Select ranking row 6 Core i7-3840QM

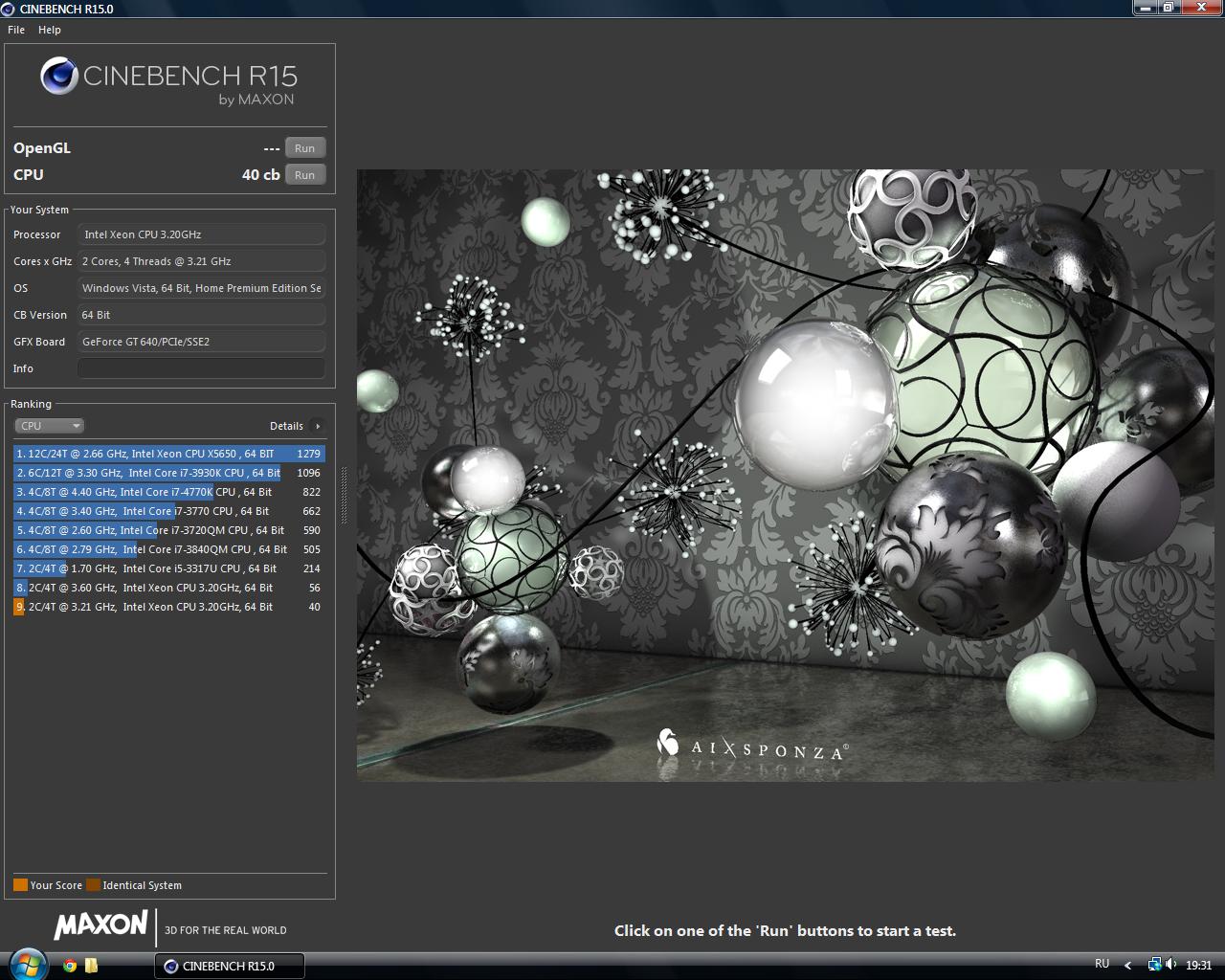[169, 549]
